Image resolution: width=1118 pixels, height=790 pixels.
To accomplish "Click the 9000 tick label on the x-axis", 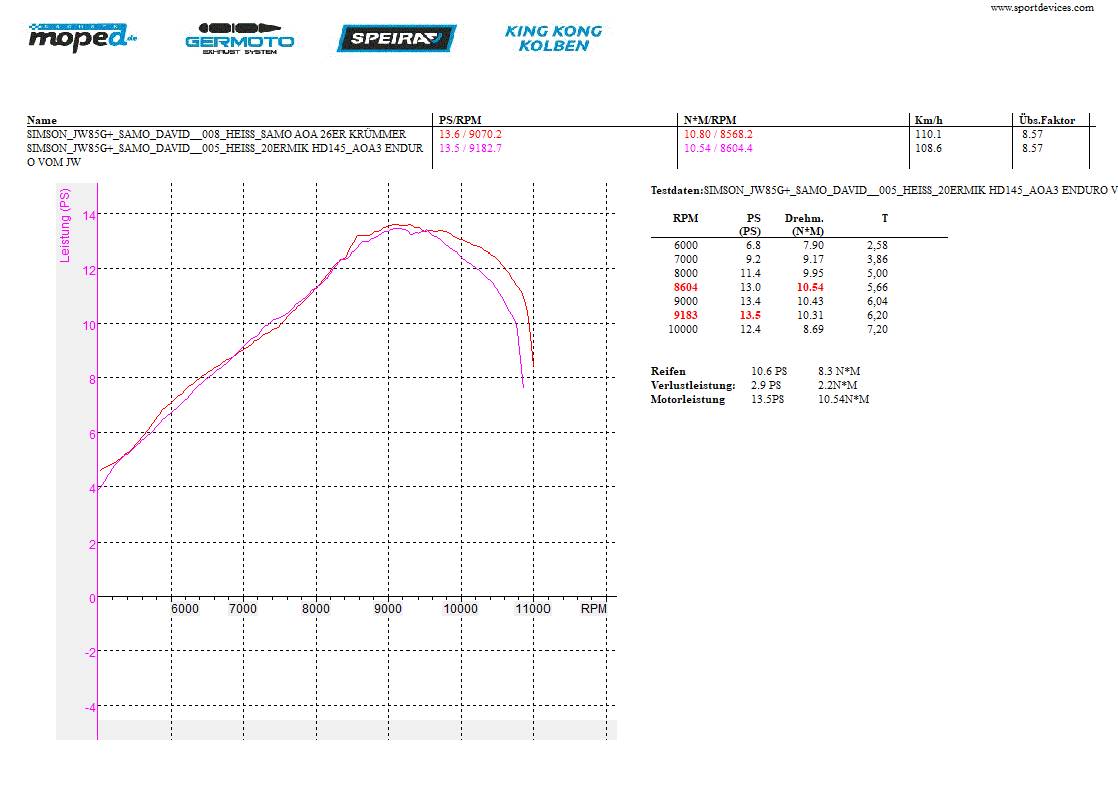I will 388,608.
